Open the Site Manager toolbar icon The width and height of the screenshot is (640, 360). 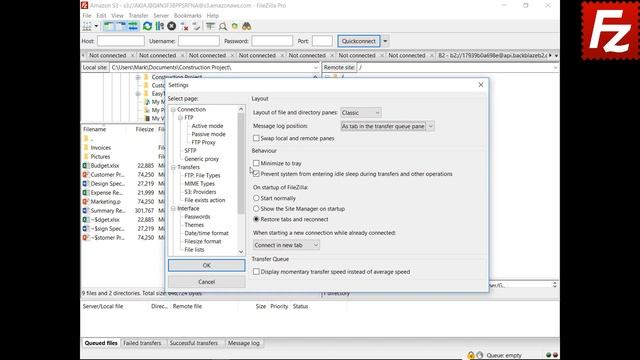point(87,27)
